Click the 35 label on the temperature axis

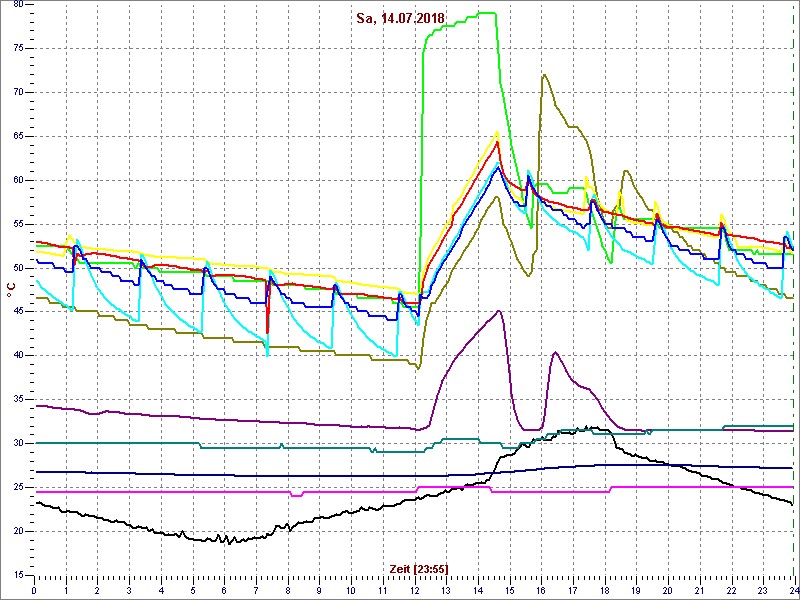[17, 399]
